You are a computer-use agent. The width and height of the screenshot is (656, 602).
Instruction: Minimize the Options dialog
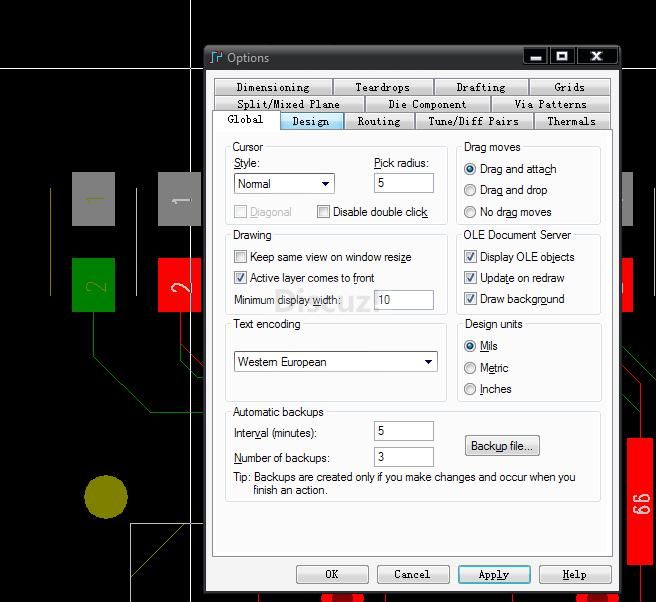[536, 56]
